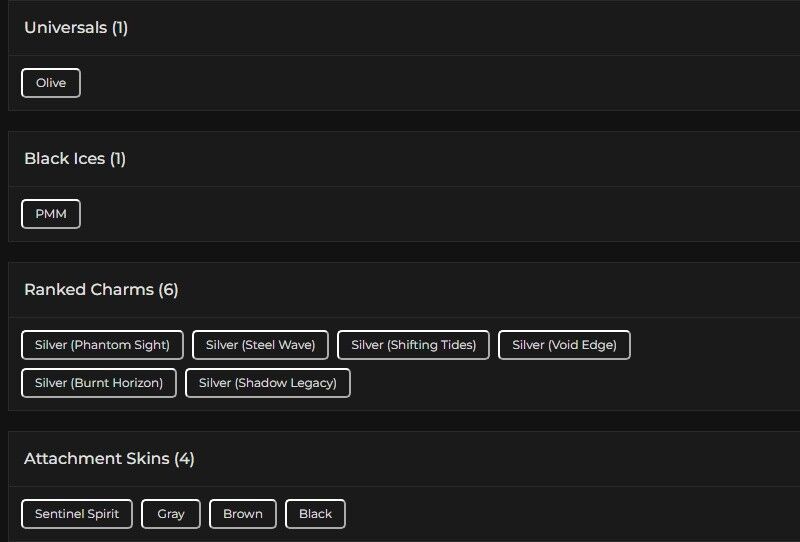800x542 pixels.
Task: Choose Silver (Shadow Legacy) charm tag
Action: point(268,383)
